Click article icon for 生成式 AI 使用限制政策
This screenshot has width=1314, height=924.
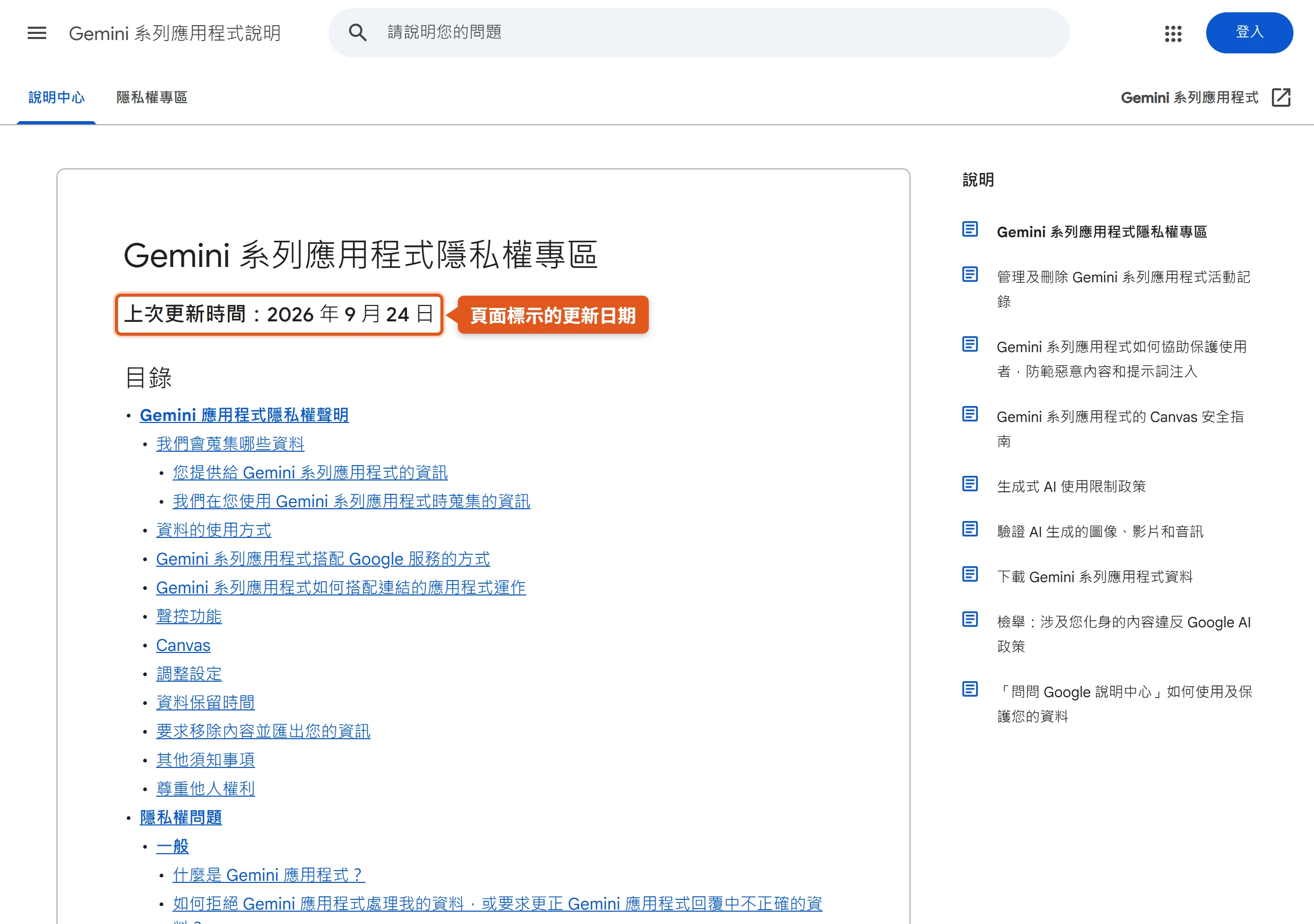pos(970,484)
